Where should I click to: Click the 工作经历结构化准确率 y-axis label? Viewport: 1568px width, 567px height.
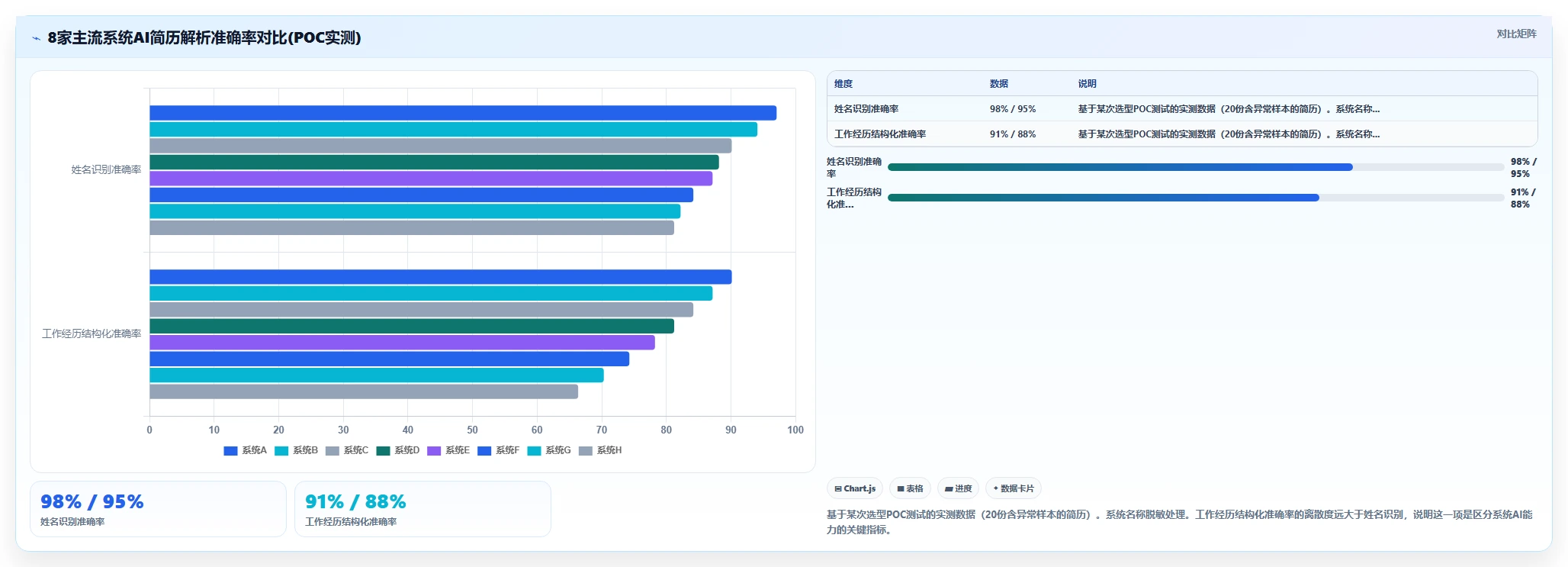pos(92,334)
